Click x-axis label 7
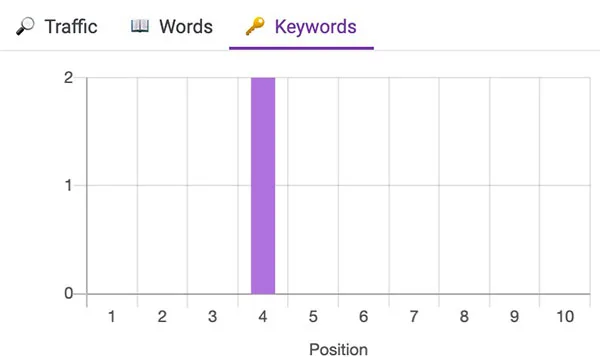Viewport: 600px width, 362px height. [x=414, y=316]
